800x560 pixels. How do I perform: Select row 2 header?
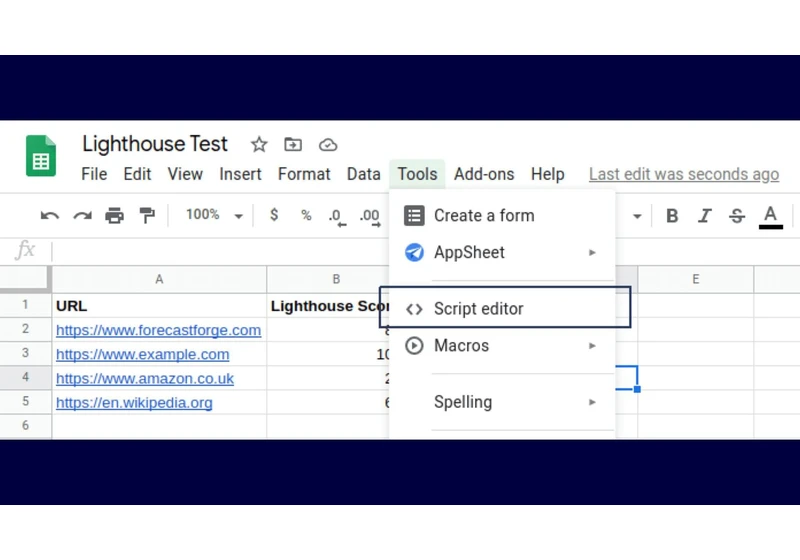click(x=25, y=329)
